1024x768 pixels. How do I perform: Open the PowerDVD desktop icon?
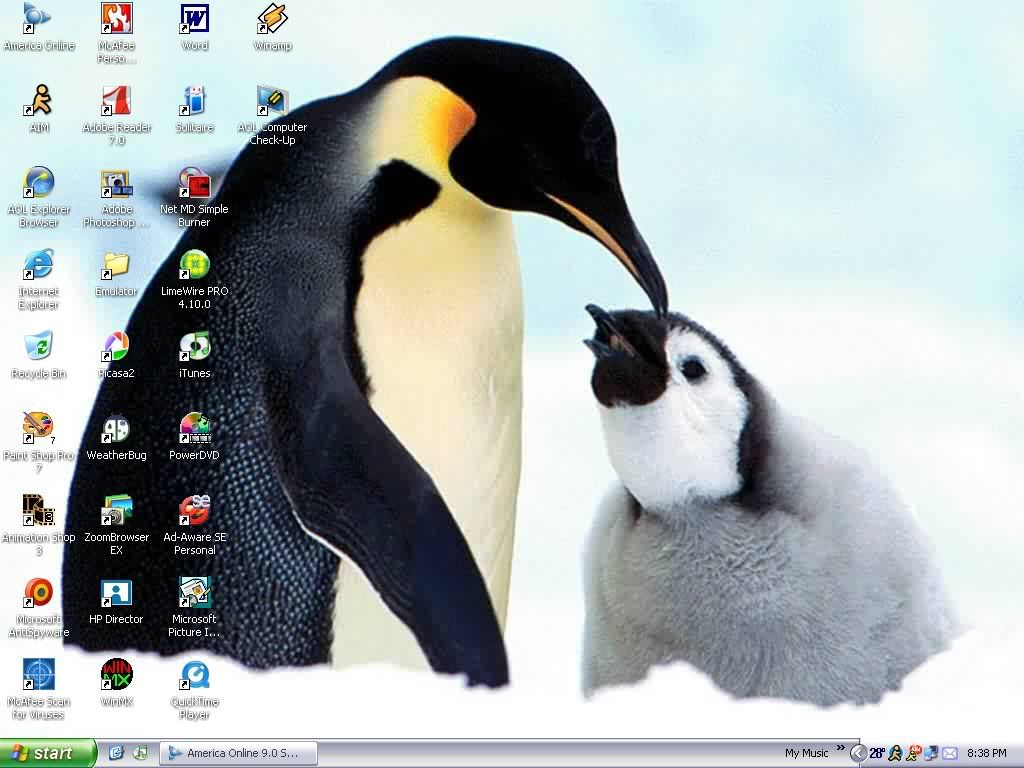194,430
